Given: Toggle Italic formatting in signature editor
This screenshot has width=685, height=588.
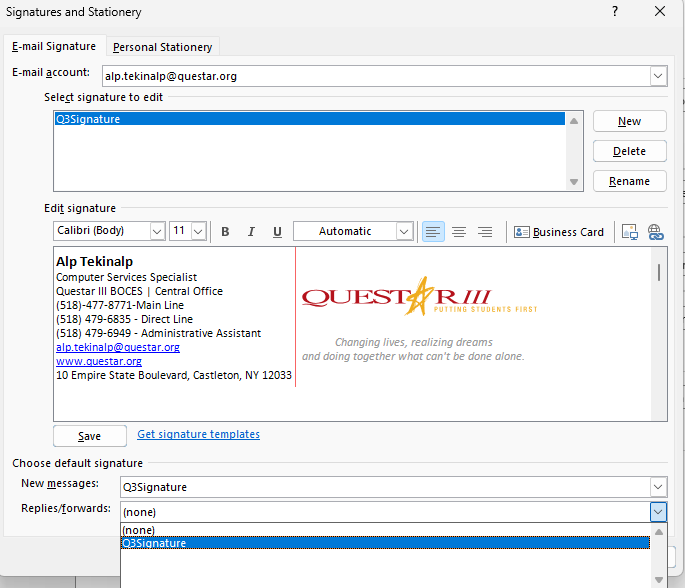Looking at the screenshot, I should click(251, 232).
